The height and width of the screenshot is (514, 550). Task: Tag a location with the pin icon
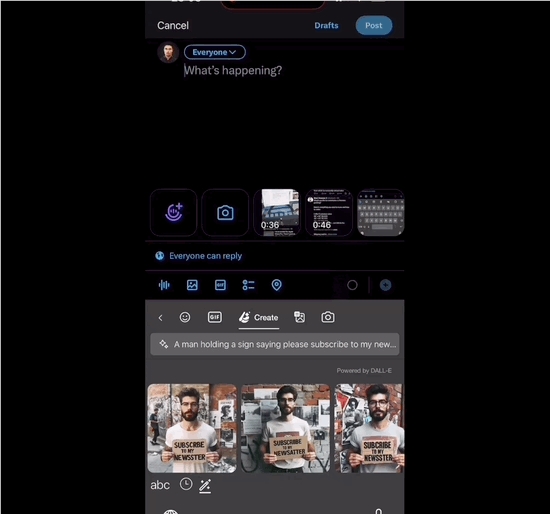276,285
